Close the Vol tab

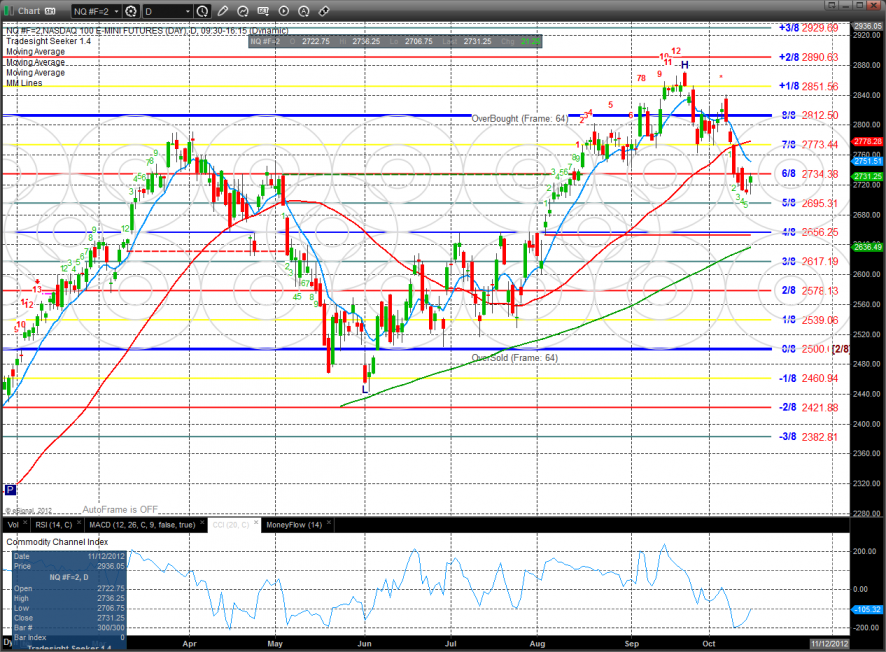tap(25, 523)
